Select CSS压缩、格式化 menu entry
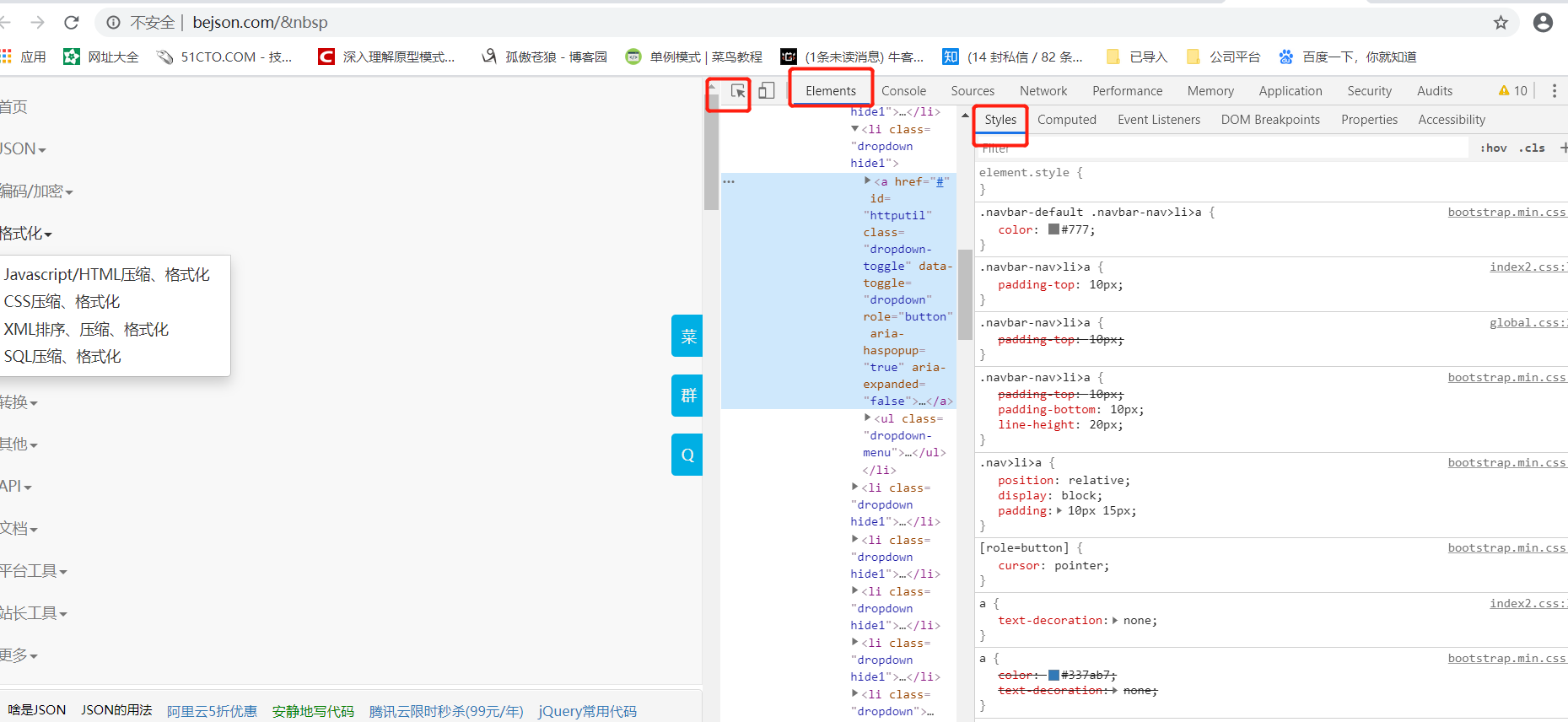This screenshot has height=722, width=1568. coord(62,301)
